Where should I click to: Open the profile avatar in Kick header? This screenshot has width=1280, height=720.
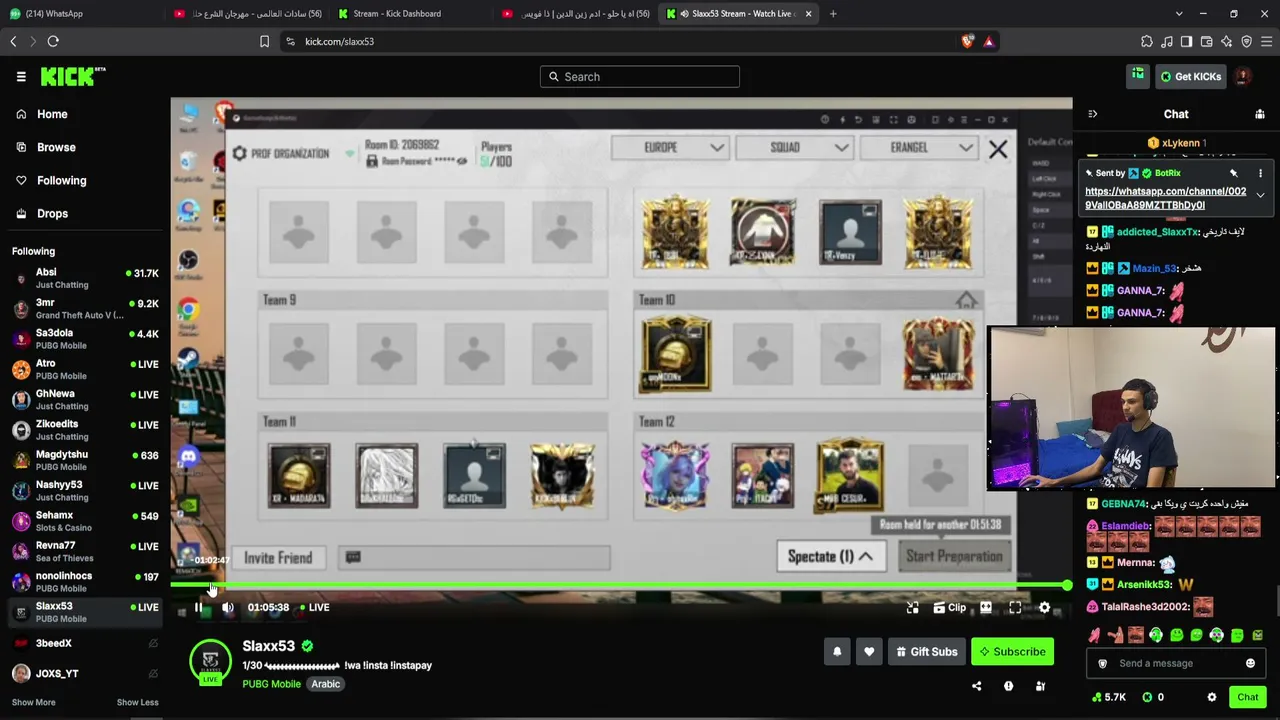1243,76
